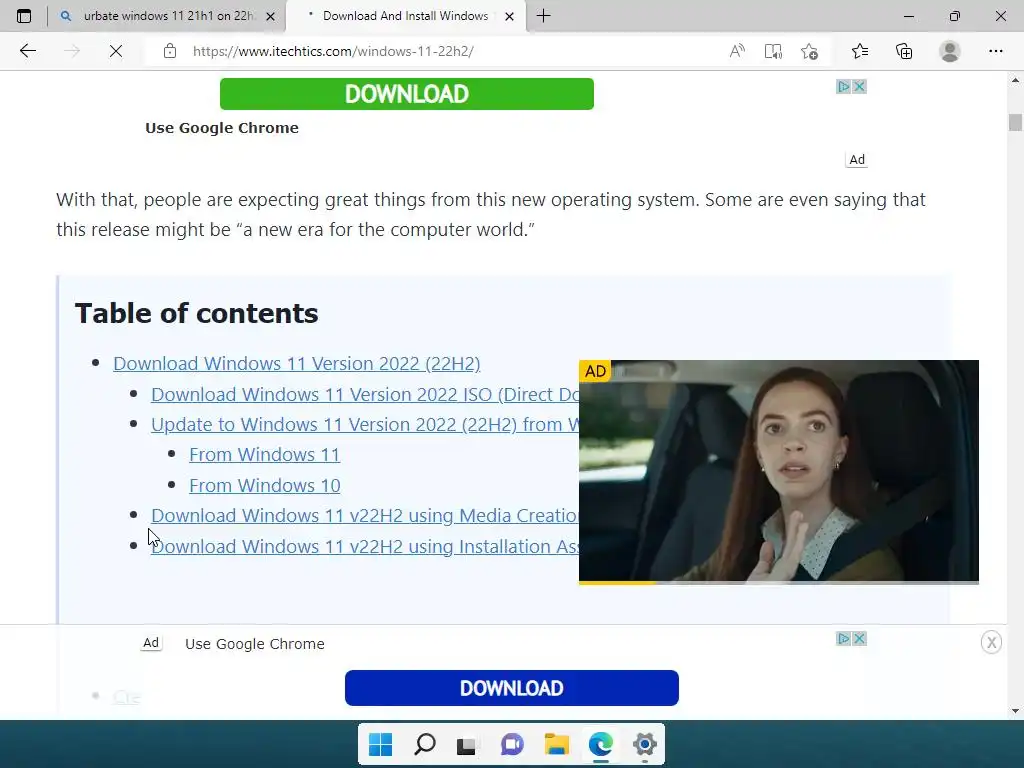1024x768 pixels.
Task: Close the Download And Install Windows tab
Action: [x=509, y=16]
